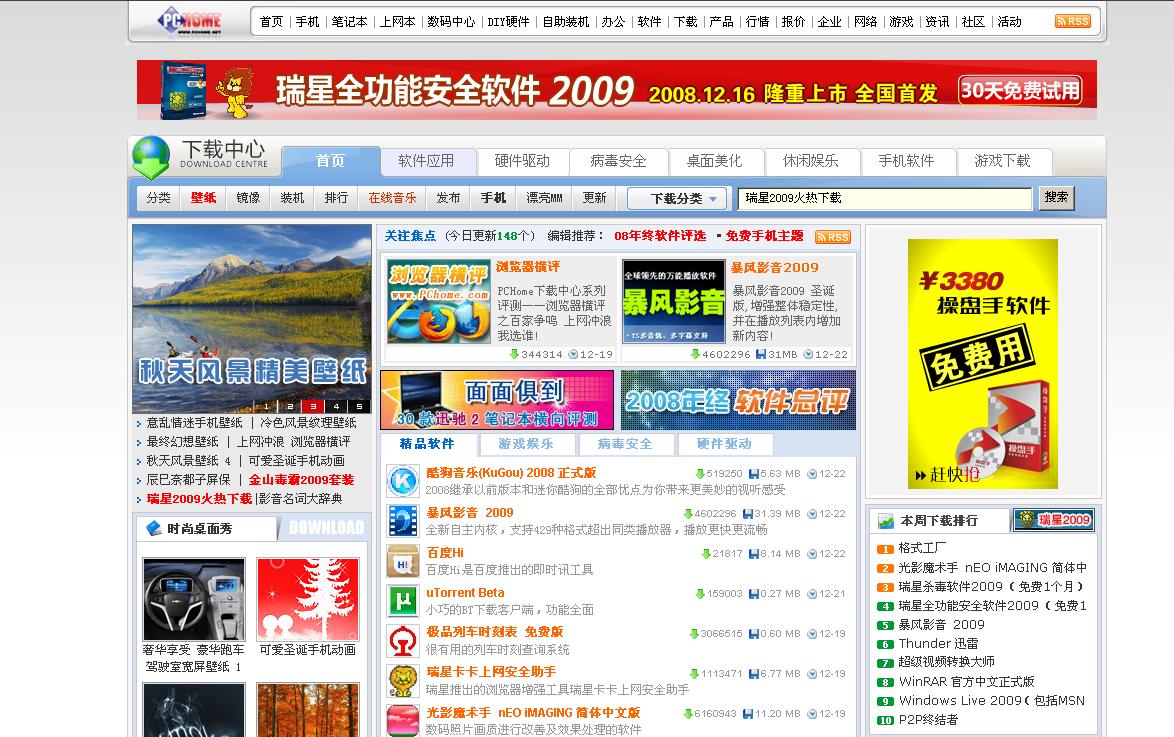Click the green globe download centre icon

[x=151, y=157]
